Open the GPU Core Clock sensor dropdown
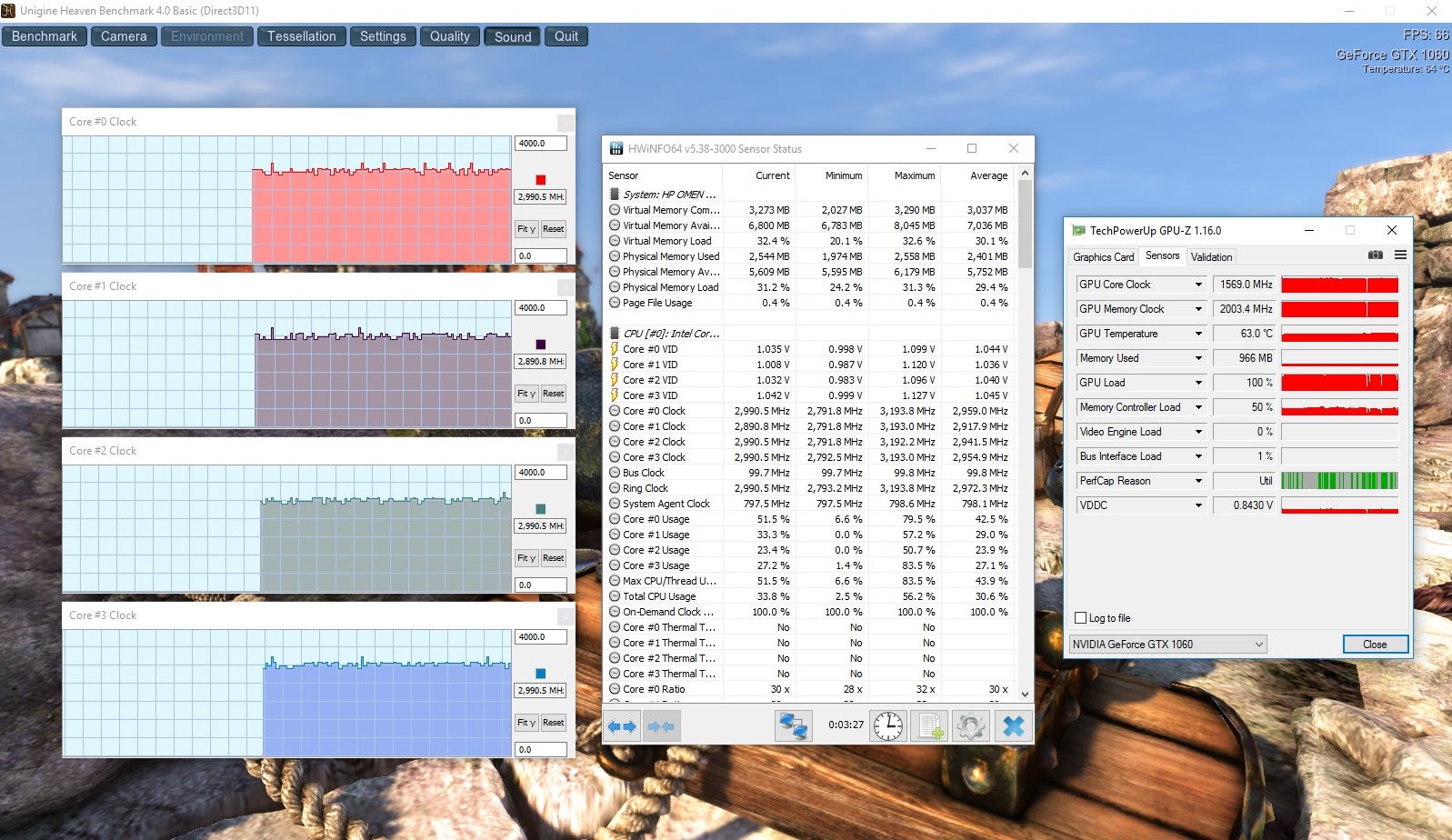1452x840 pixels. coord(1198,285)
